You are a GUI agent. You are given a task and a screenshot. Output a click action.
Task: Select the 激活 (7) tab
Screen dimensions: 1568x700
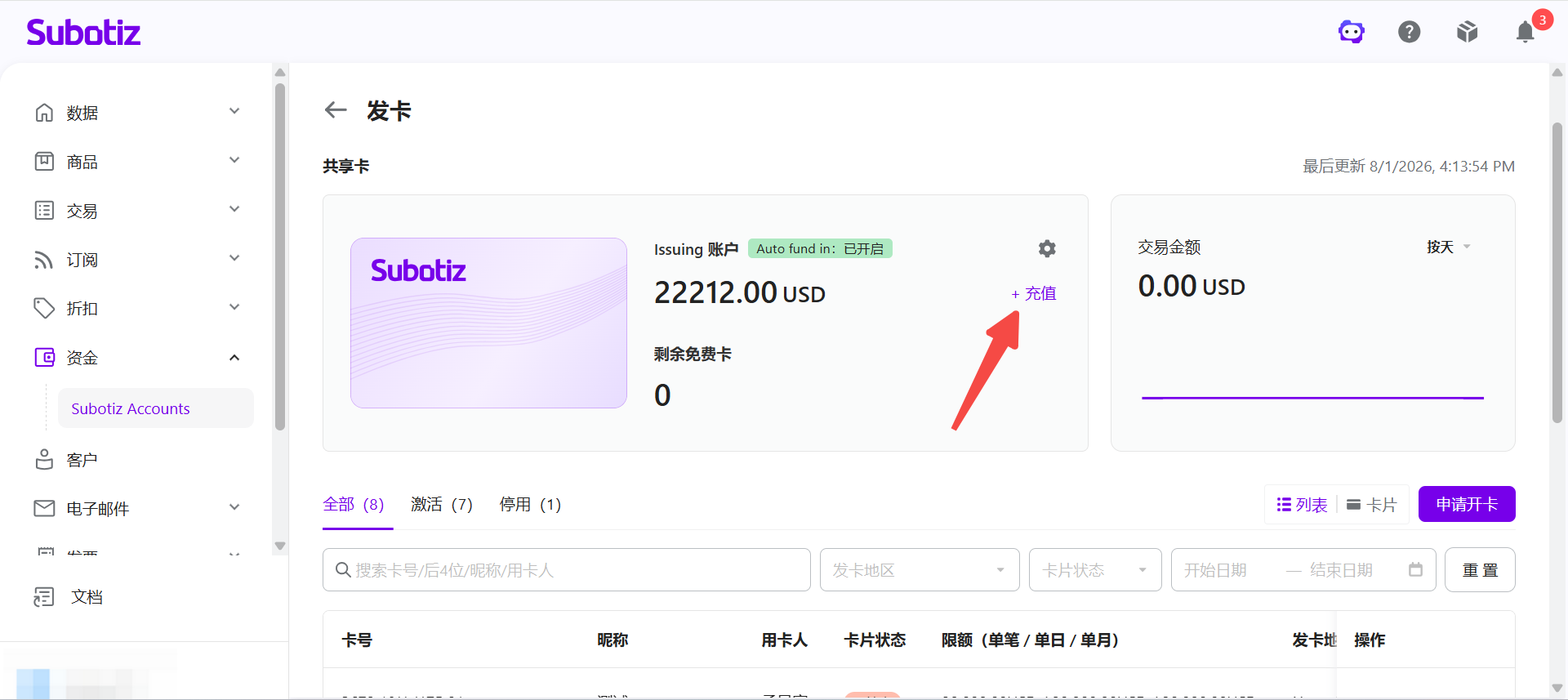click(x=442, y=505)
